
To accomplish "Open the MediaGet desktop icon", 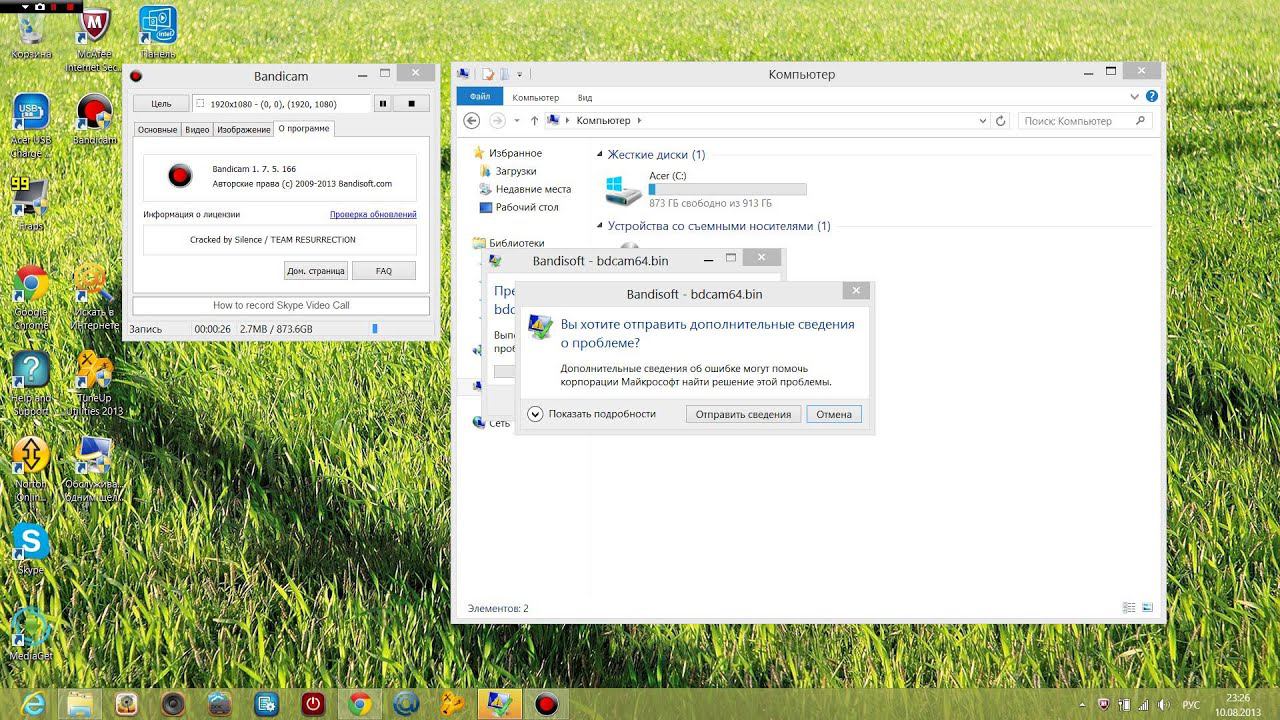I will (31, 636).
